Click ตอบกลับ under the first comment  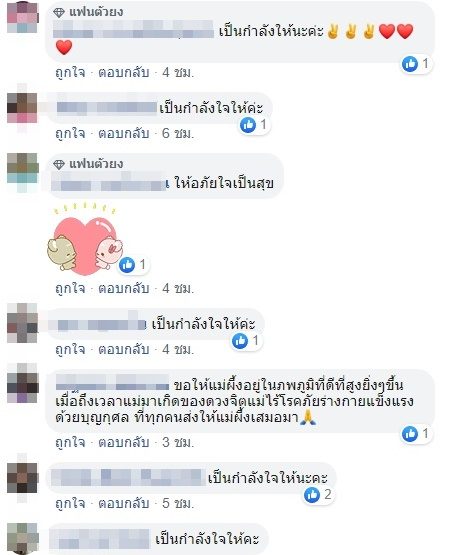(123, 73)
